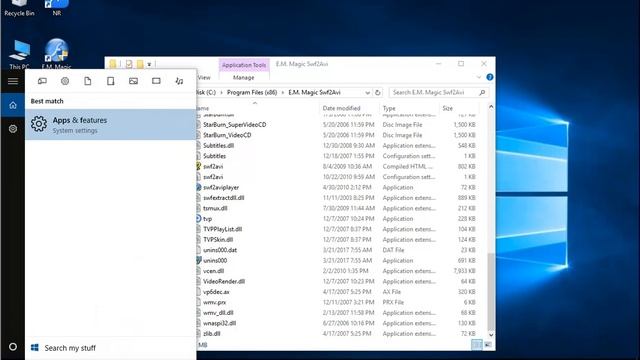Filter search results by Photos
Viewport: 640px width, 360px height.
(133, 81)
